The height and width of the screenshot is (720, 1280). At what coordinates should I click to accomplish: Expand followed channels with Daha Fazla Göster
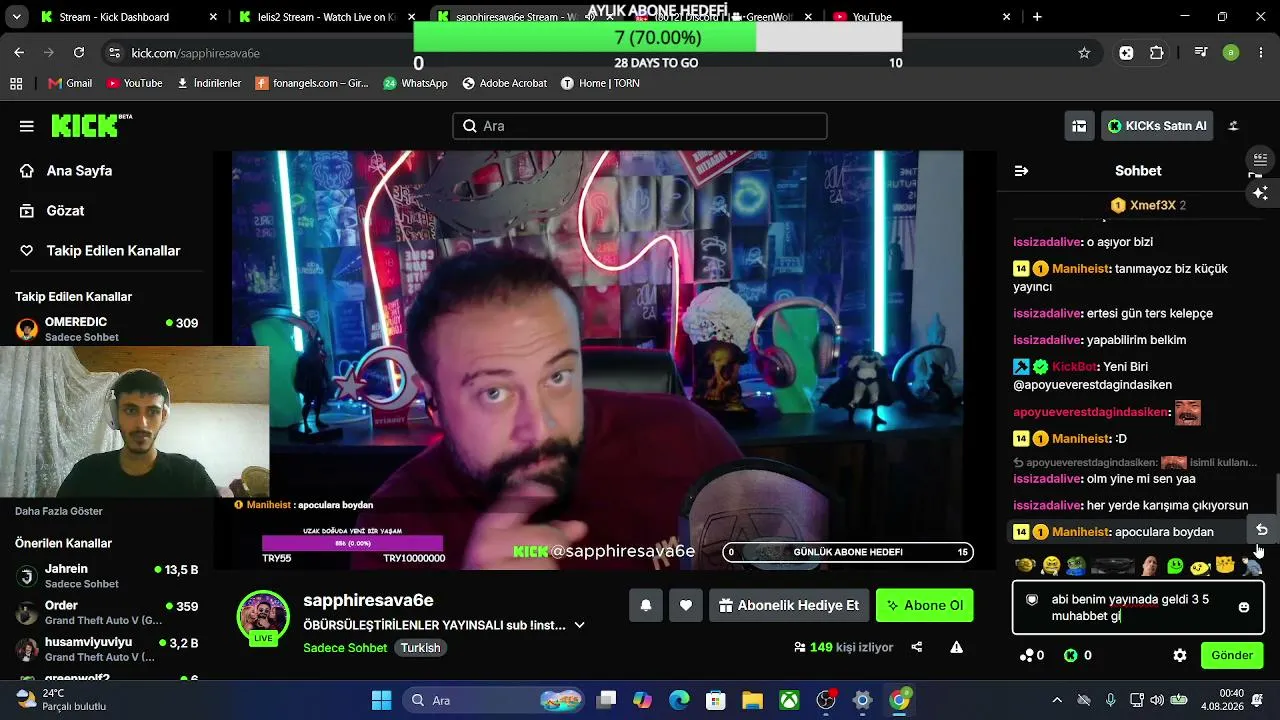pos(59,511)
